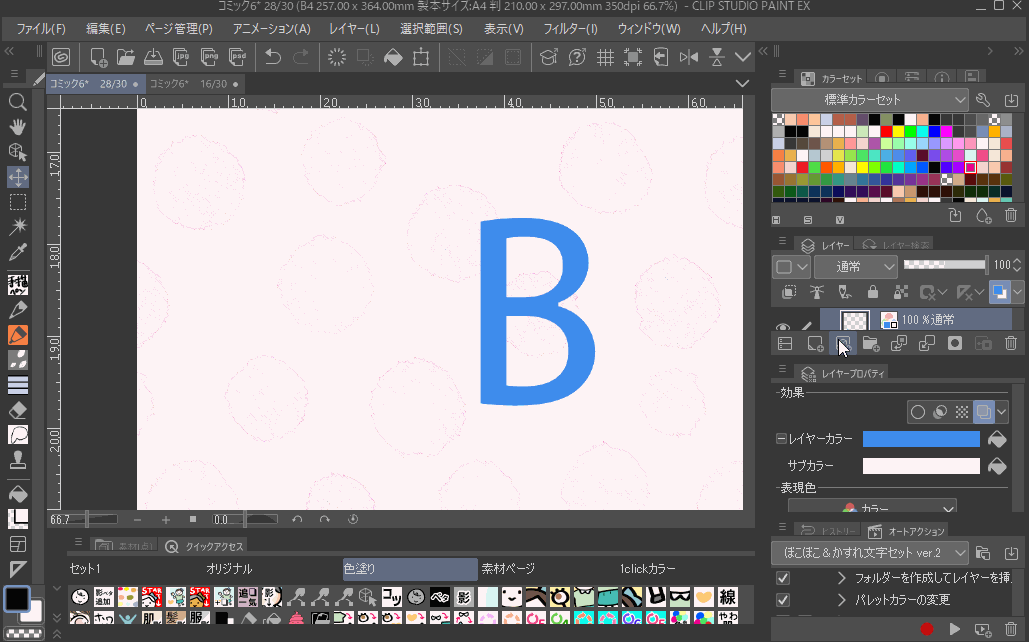Image resolution: width=1029 pixels, height=642 pixels.
Task: Select the Zoom magnifier tool
Action: click(17, 102)
